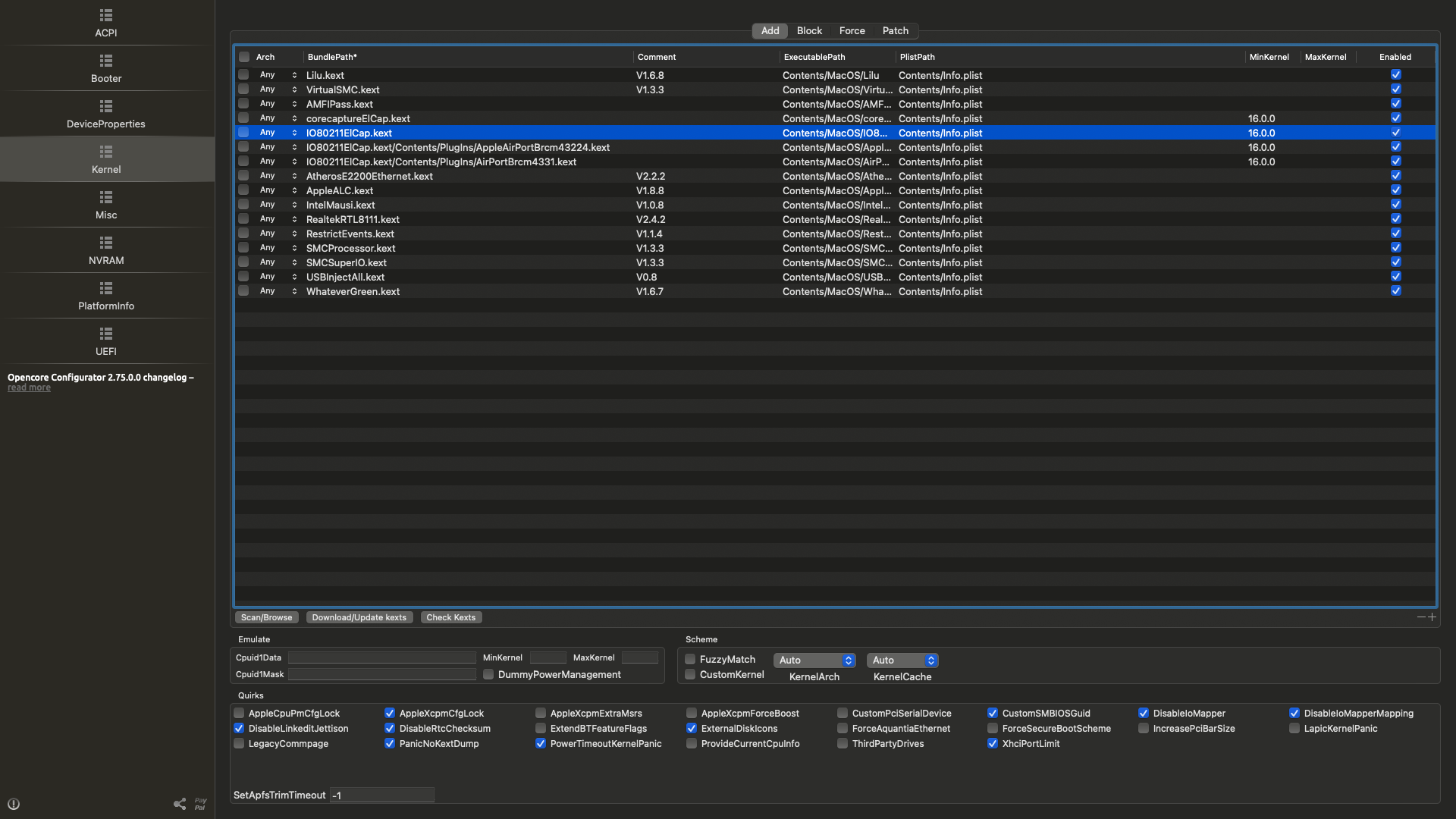Switch to the Patch tab

coord(895,31)
